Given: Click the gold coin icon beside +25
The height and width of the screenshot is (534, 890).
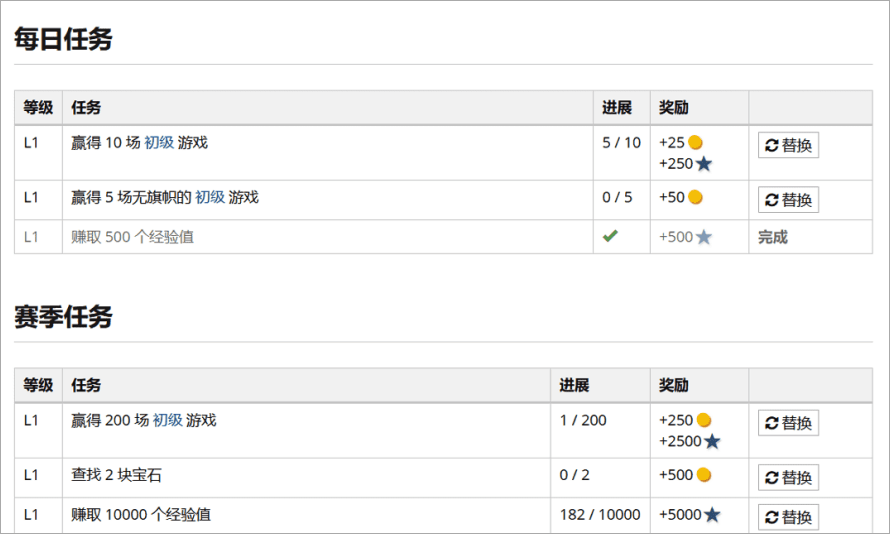Looking at the screenshot, I should (x=695, y=142).
